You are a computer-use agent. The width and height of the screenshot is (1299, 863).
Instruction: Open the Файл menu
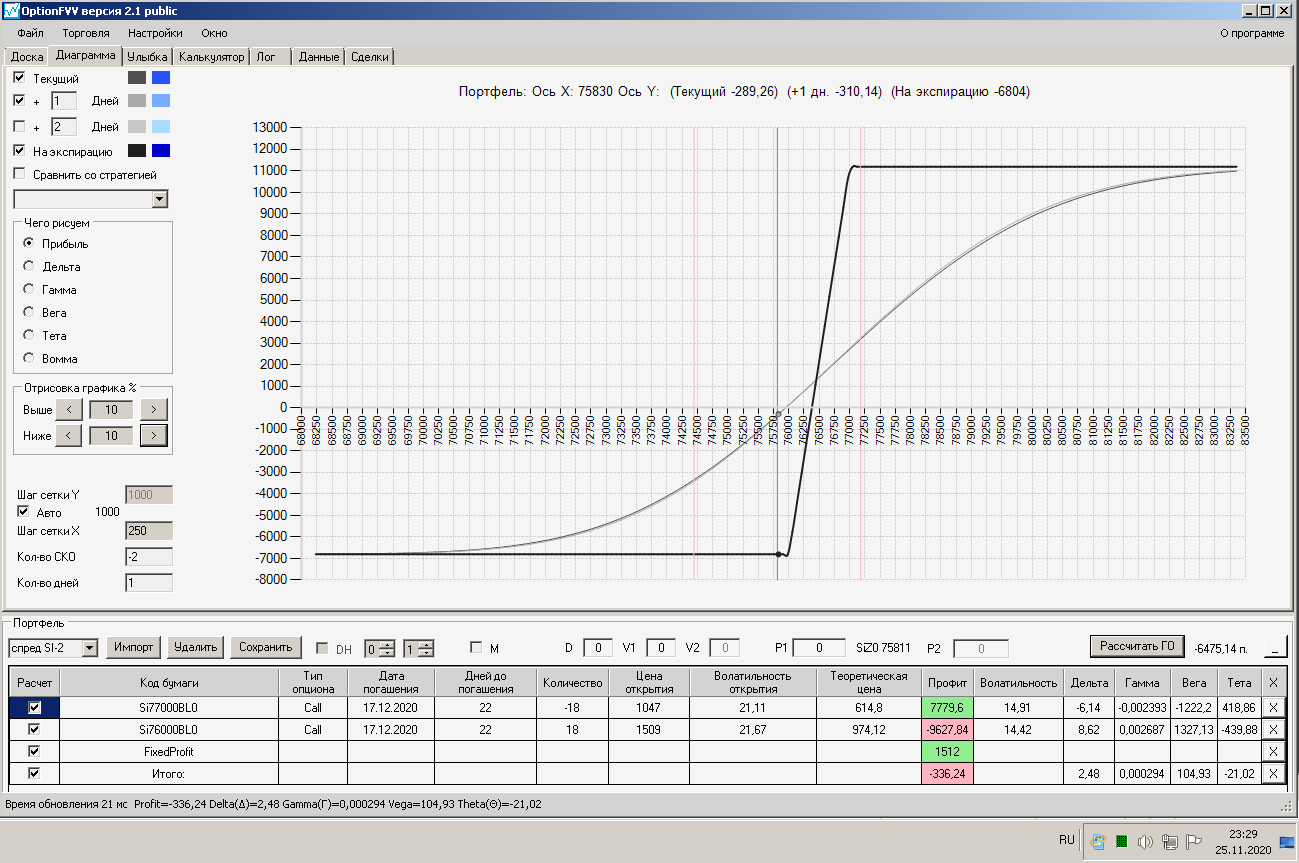point(31,33)
